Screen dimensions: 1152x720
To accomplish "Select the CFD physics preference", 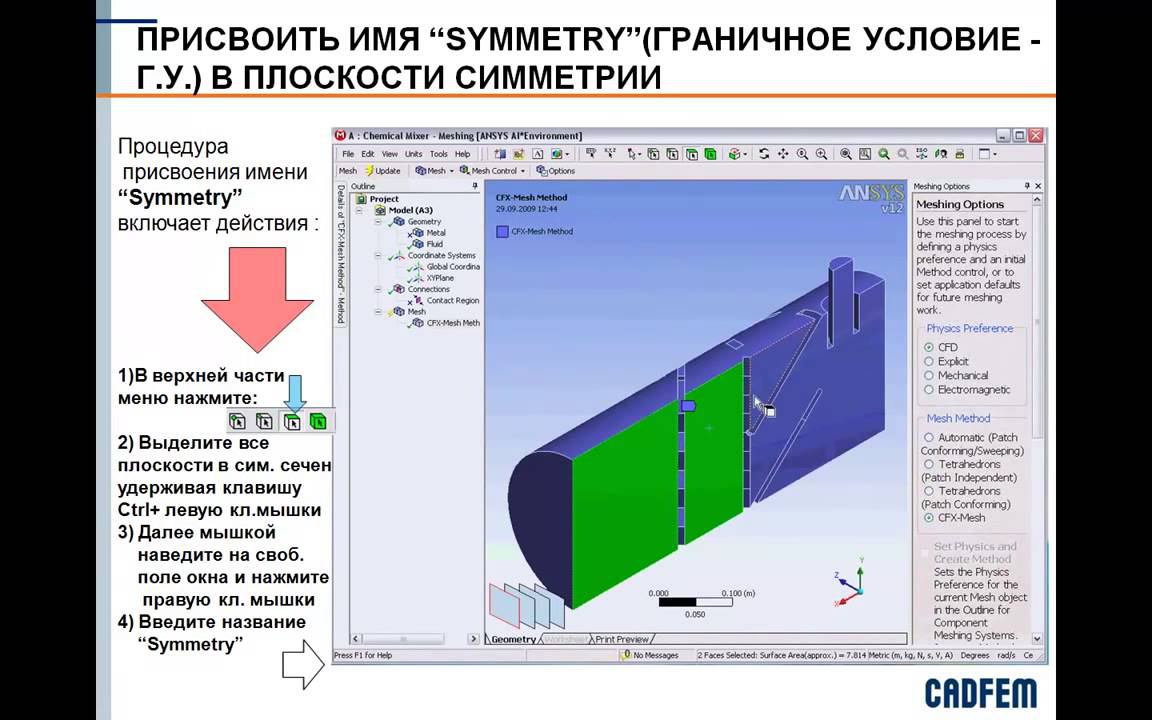I will click(x=929, y=347).
